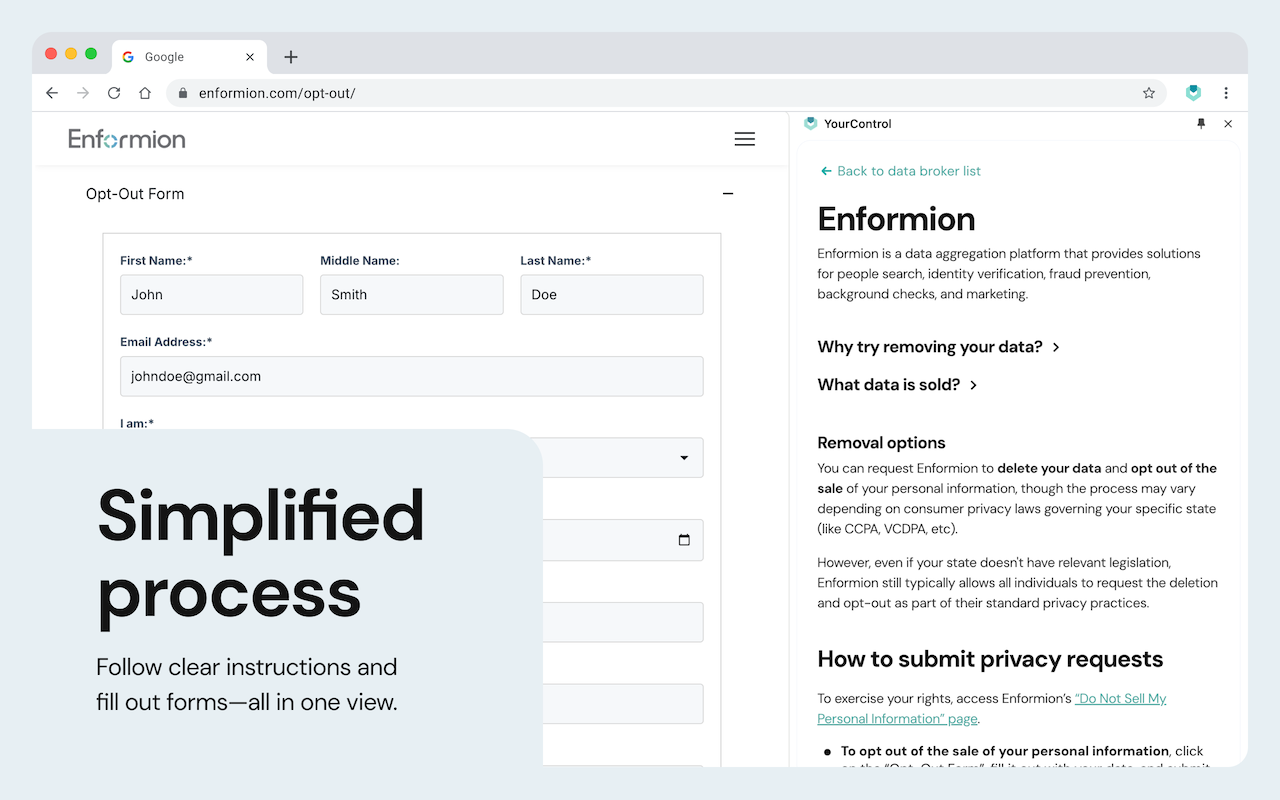This screenshot has width=1280, height=800.
Task: Collapse the Opt-Out Form section
Action: (x=728, y=193)
